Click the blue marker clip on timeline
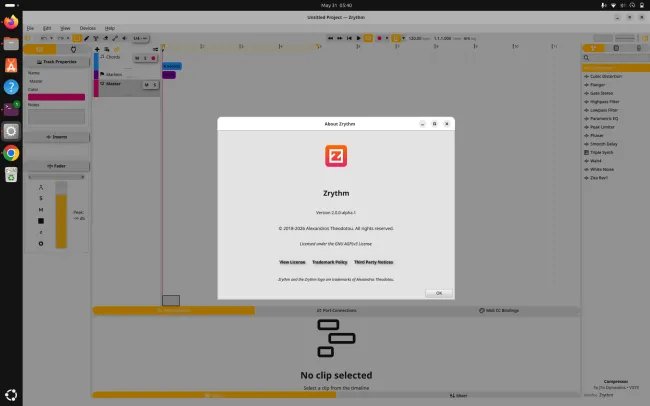Image resolution: width=650 pixels, height=406 pixels. (x=172, y=66)
